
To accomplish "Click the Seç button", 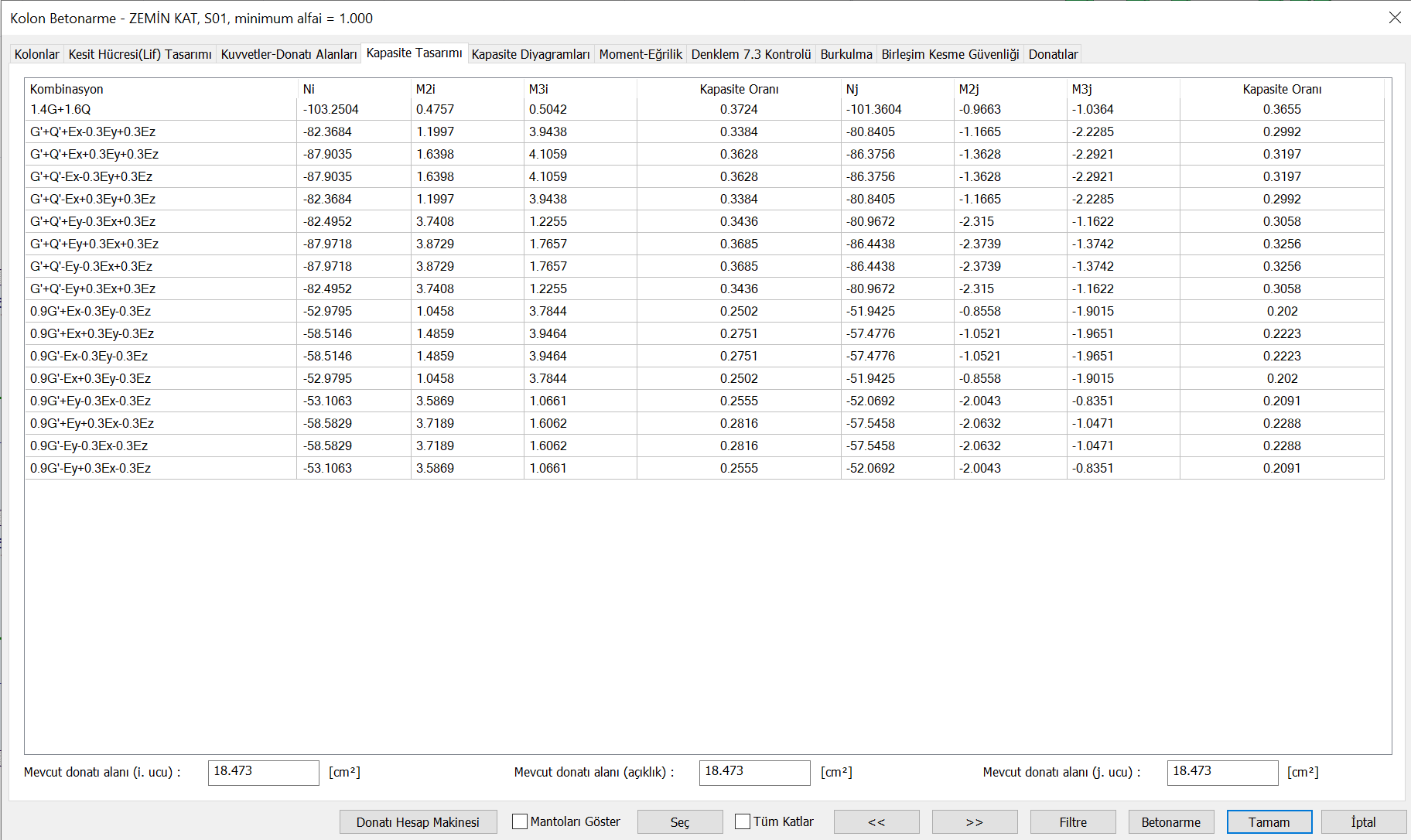I will point(680,821).
